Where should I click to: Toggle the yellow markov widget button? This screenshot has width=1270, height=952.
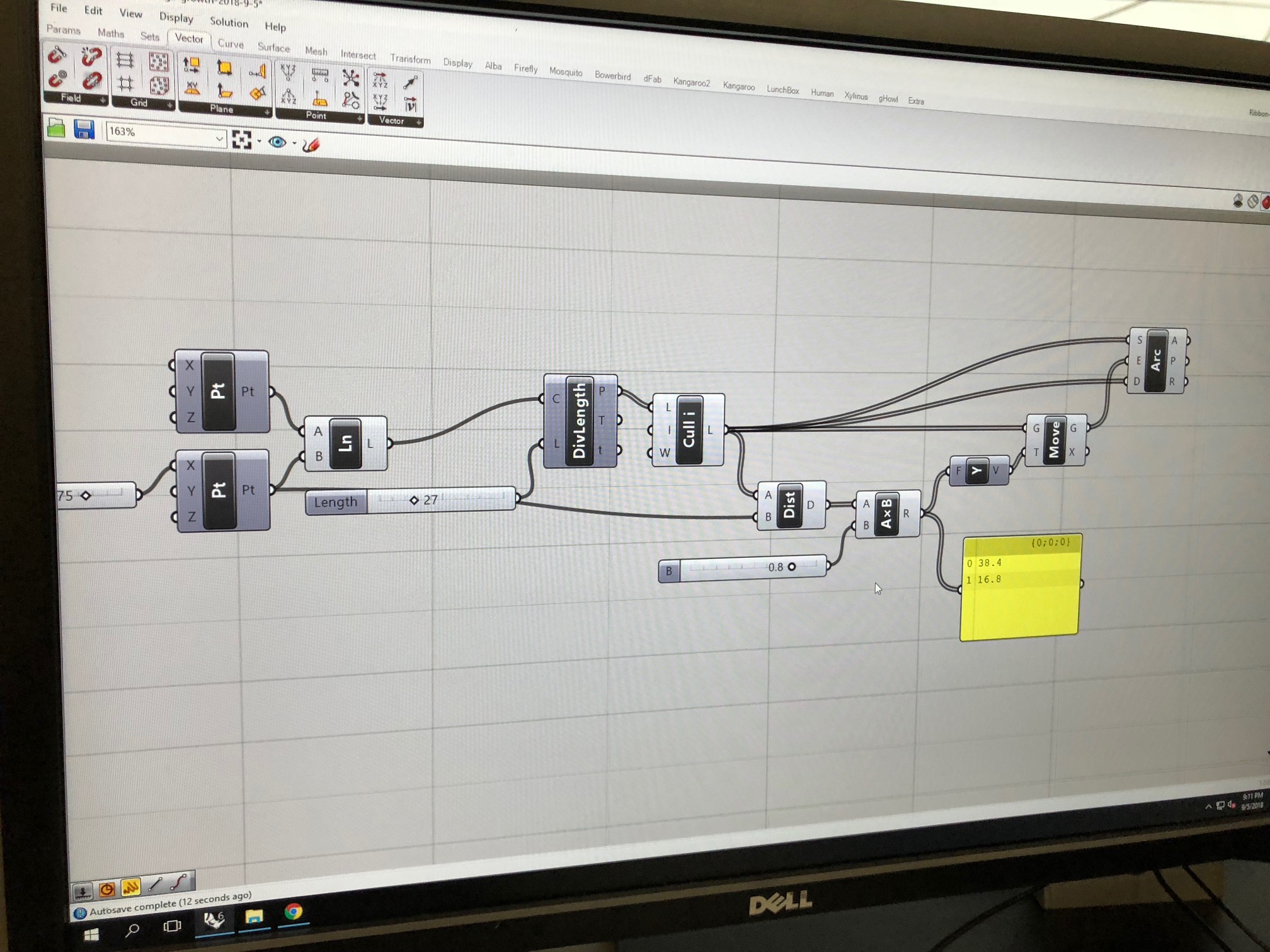[x=130, y=887]
